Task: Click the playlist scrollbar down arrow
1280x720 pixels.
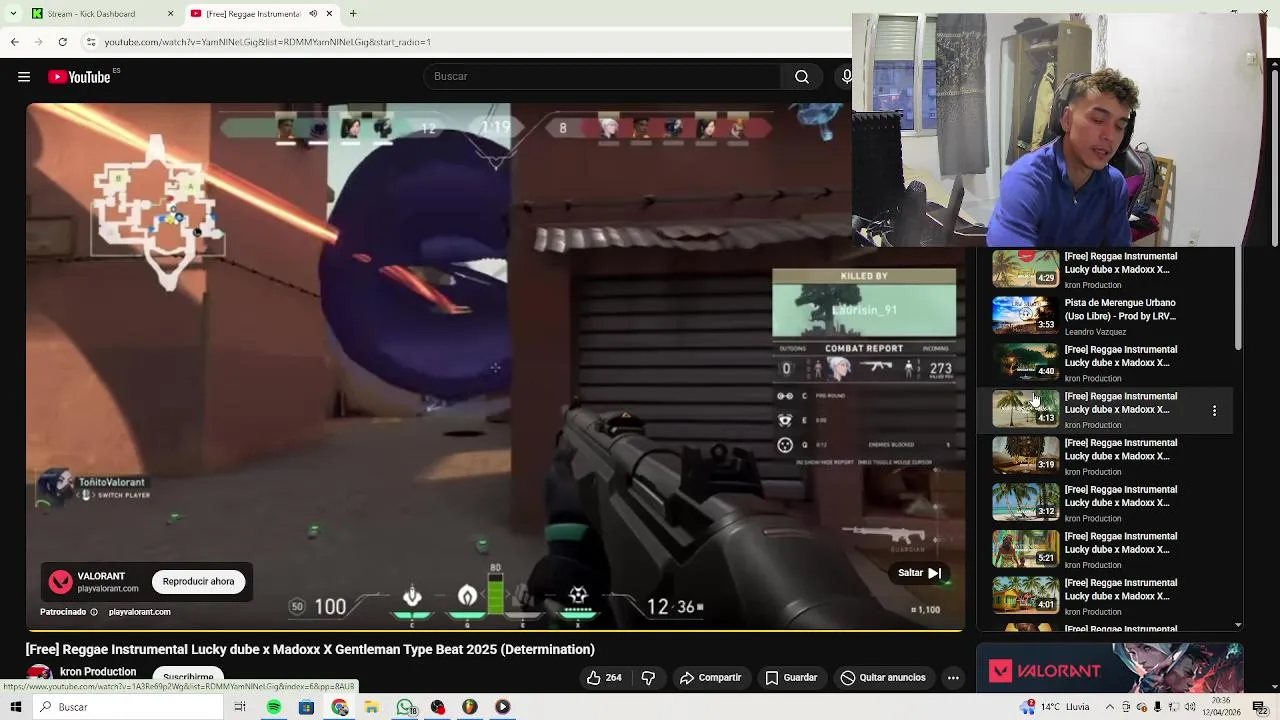Action: tap(1238, 625)
